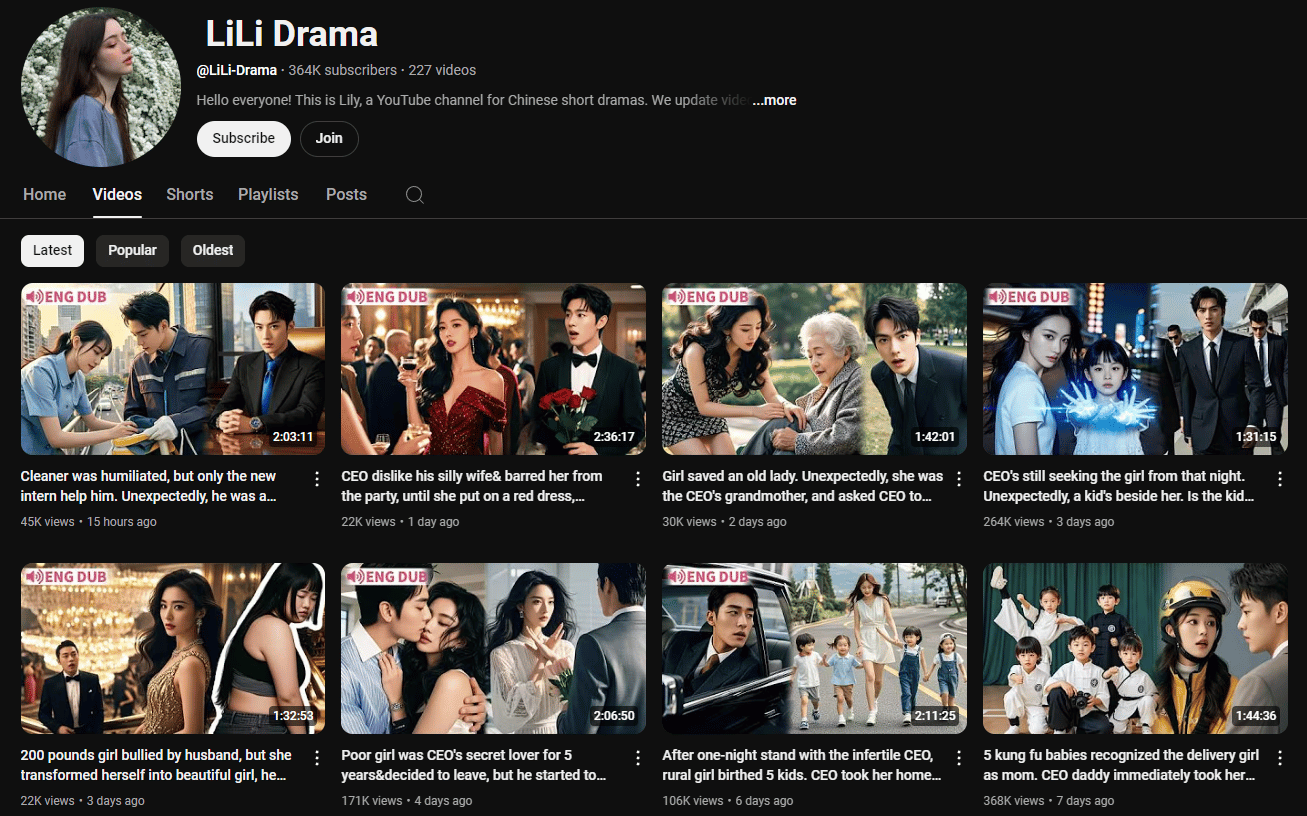
Task: Open options menu for 200 pounds girl video
Action: point(317,758)
